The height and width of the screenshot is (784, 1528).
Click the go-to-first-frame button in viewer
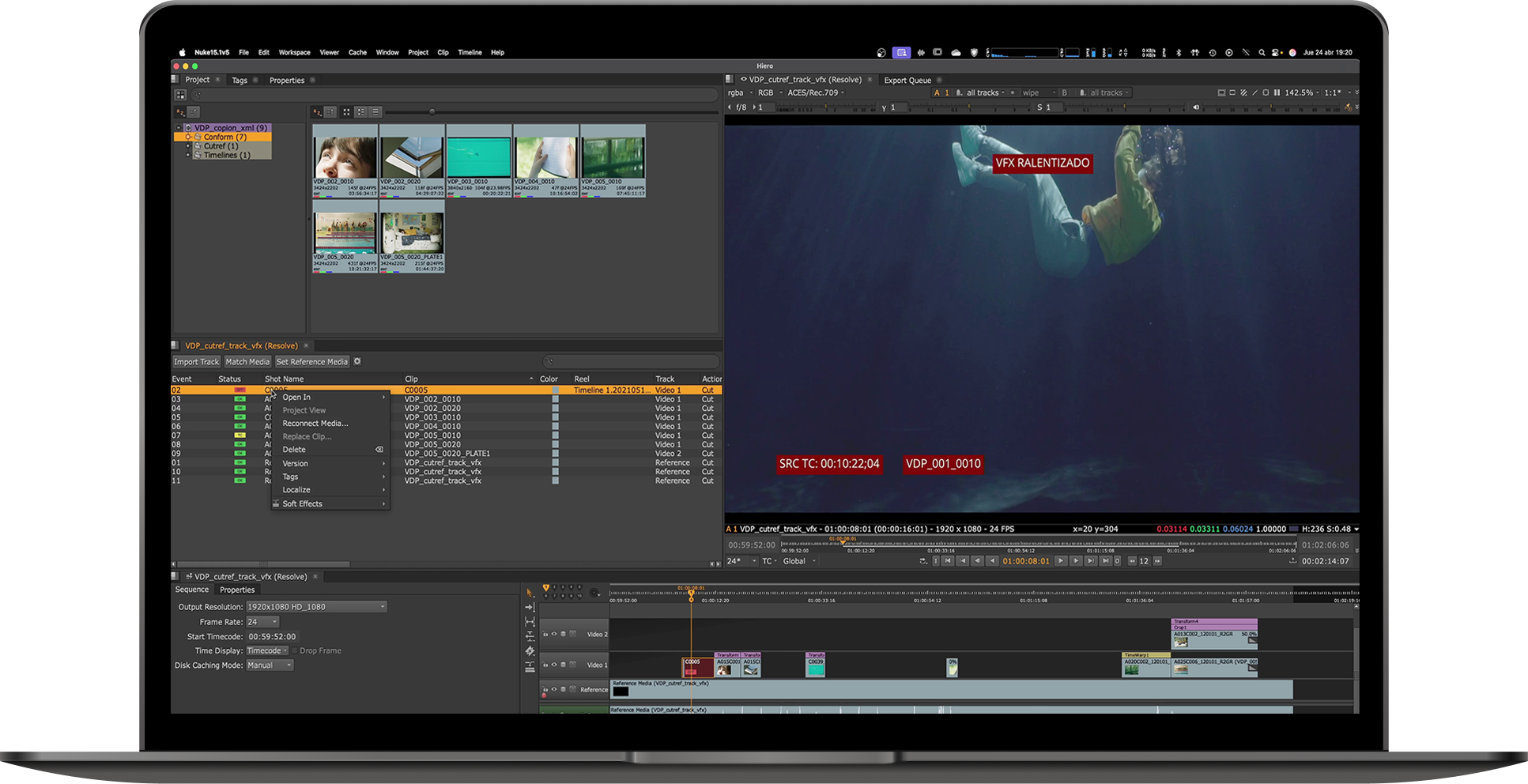coord(947,561)
